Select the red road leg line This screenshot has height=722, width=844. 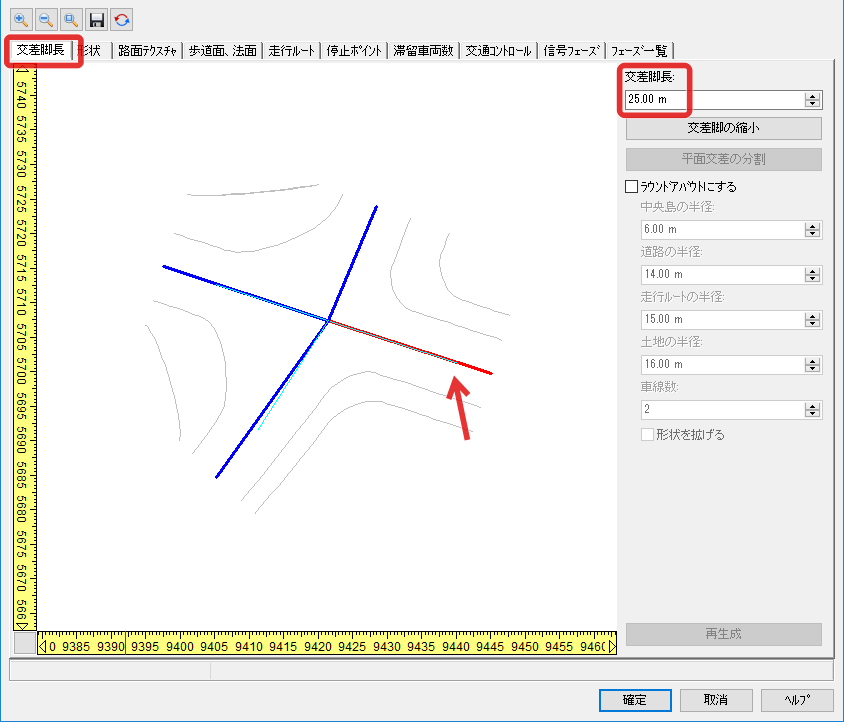click(x=412, y=347)
